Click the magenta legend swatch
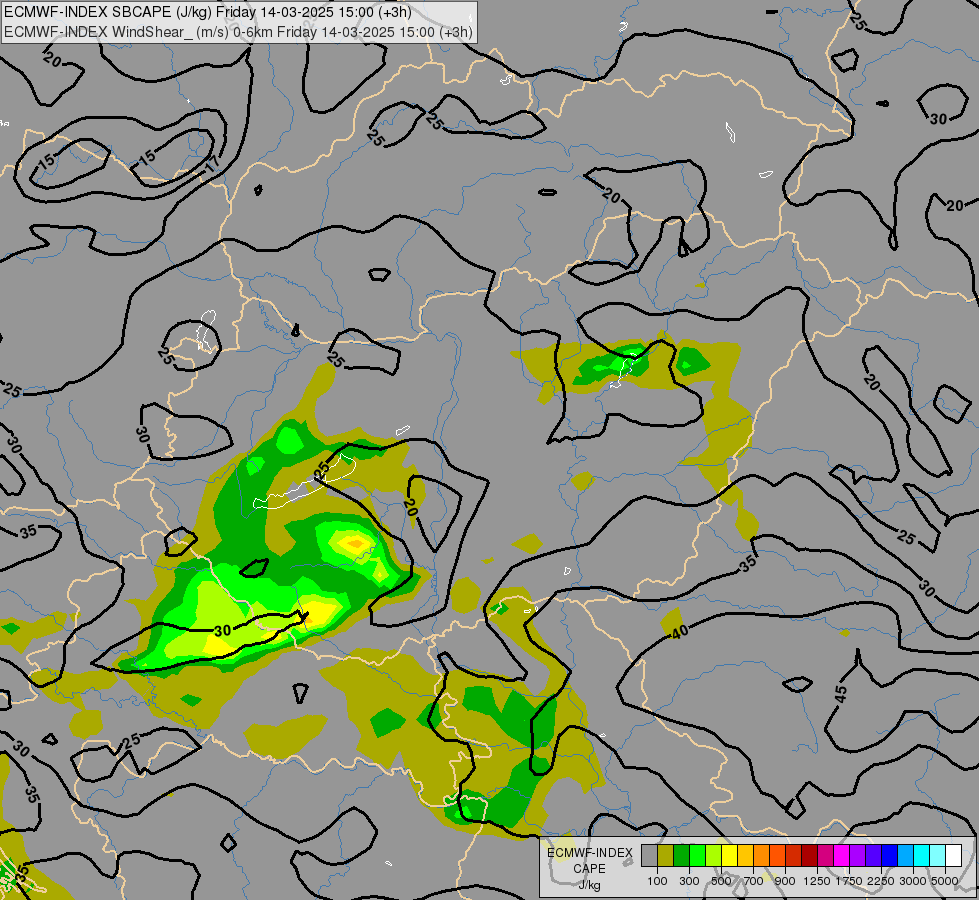The width and height of the screenshot is (979, 900). tap(842, 856)
